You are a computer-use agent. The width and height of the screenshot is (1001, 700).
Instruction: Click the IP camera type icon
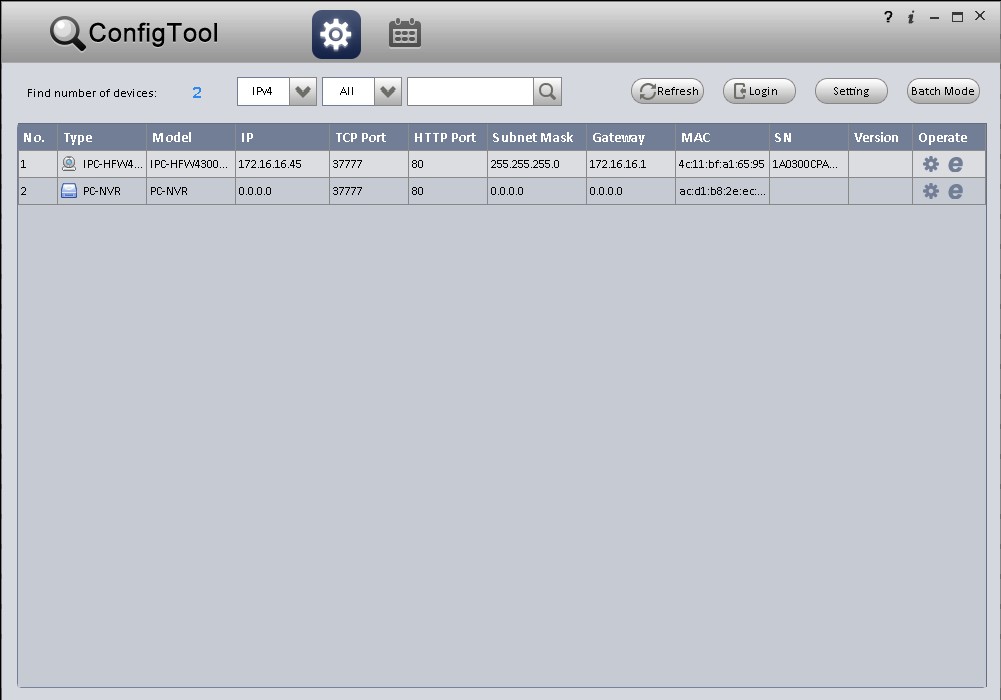coord(69,164)
